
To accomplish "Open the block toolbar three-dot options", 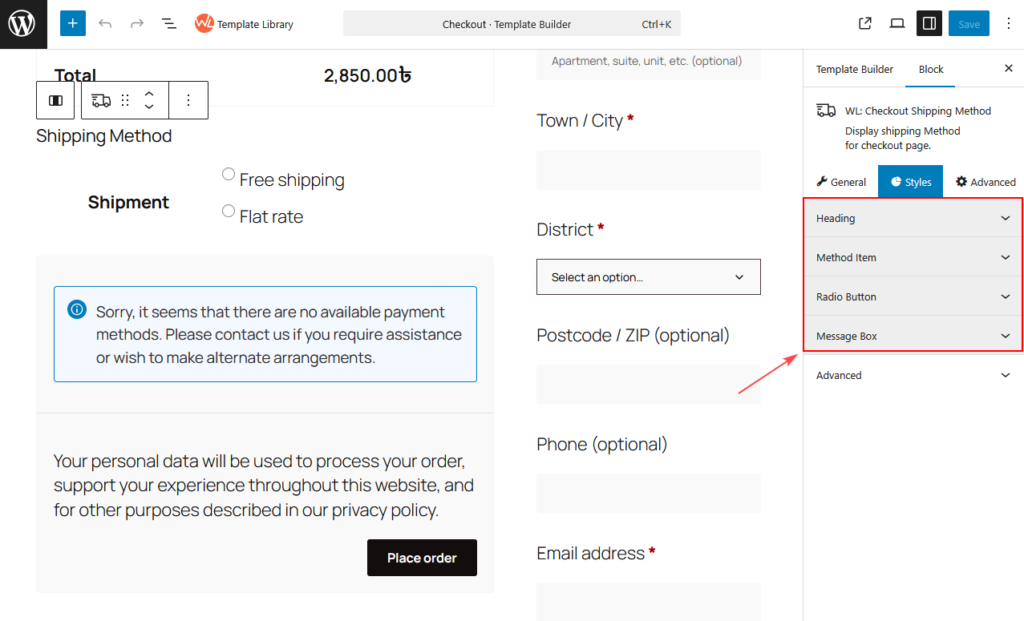I will [x=188, y=100].
